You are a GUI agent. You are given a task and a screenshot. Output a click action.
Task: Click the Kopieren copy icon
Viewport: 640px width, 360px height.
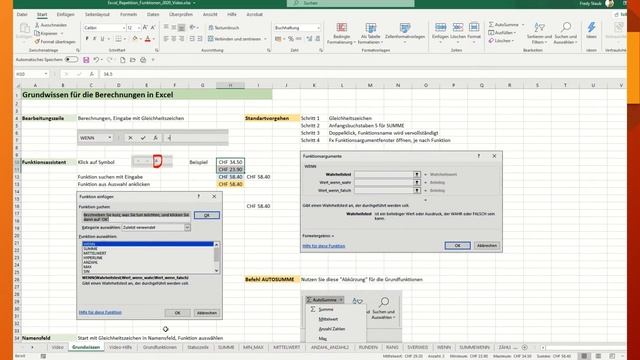point(37,33)
